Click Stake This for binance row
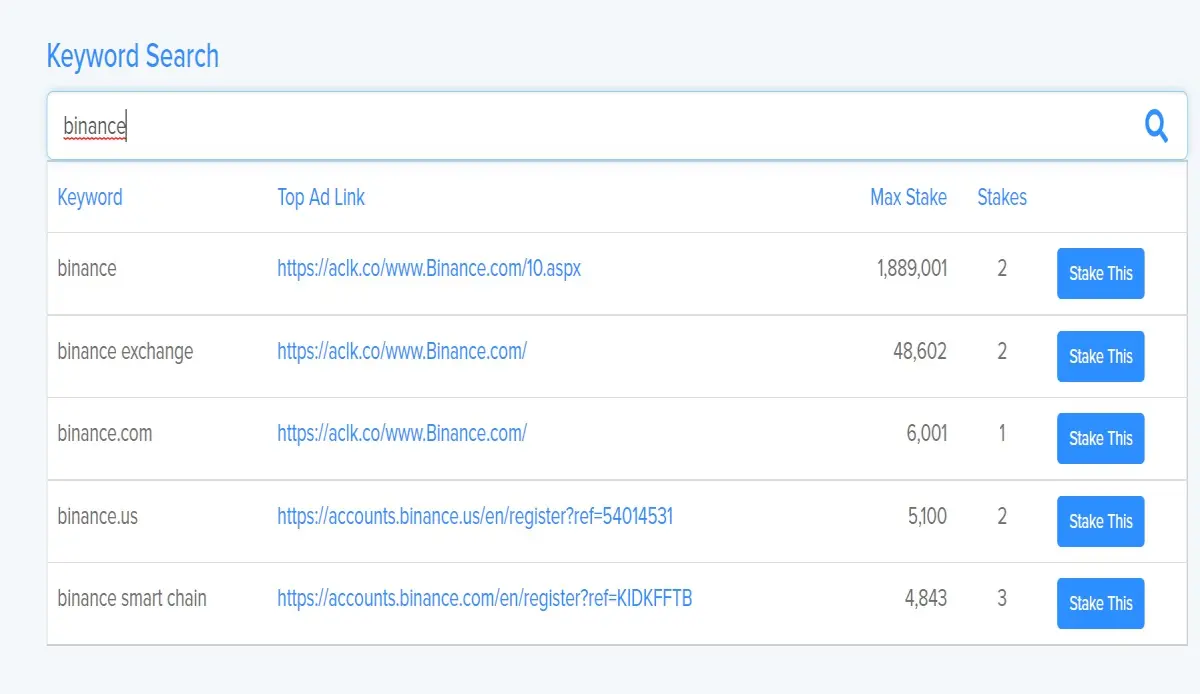Viewport: 1200px width, 694px height. pyautogui.click(x=1100, y=273)
